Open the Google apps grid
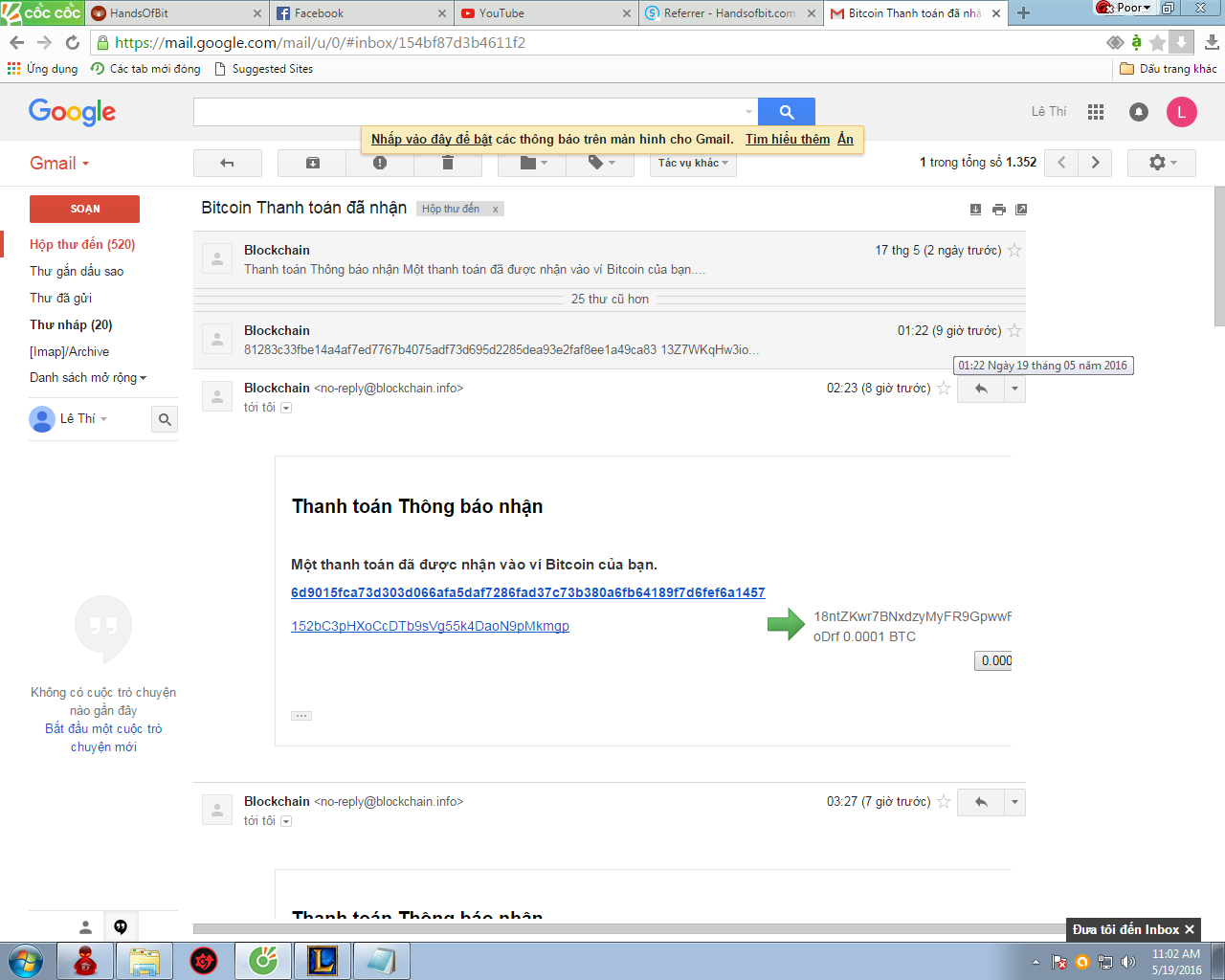 pyautogui.click(x=1096, y=112)
